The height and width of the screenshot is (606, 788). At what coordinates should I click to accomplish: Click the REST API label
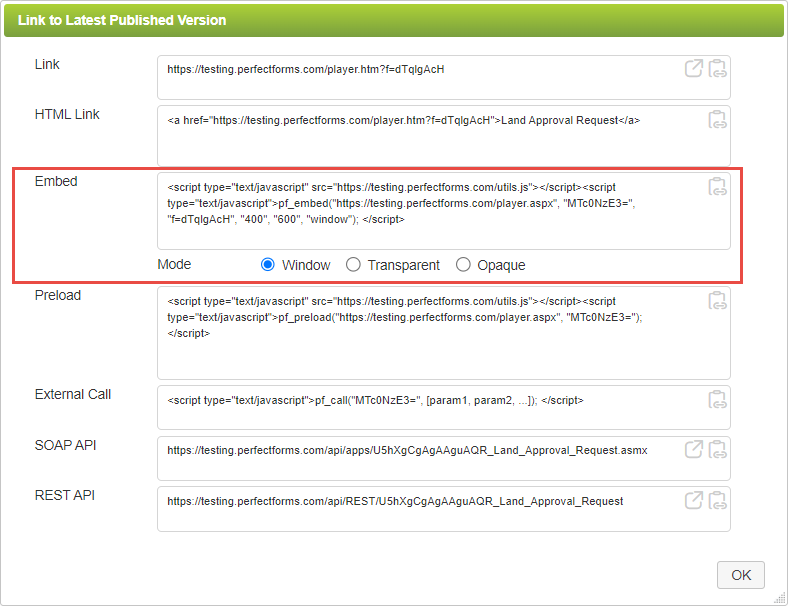coord(65,495)
